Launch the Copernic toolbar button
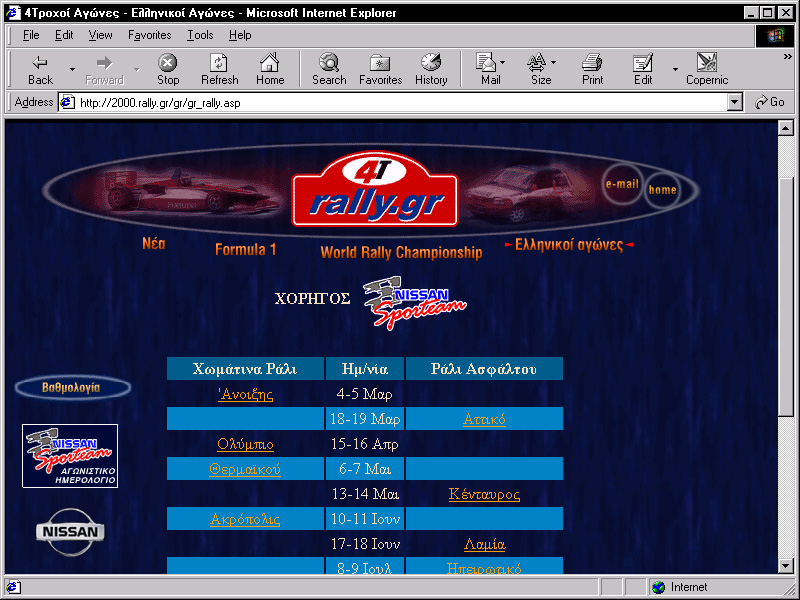Image resolution: width=800 pixels, height=600 pixels. [707, 69]
